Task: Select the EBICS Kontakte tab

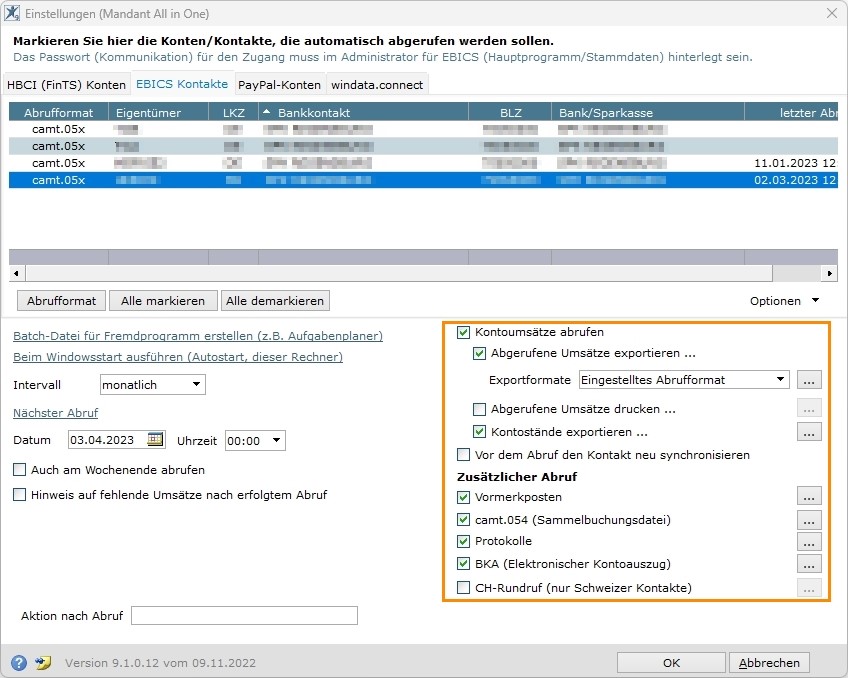Action: point(182,84)
